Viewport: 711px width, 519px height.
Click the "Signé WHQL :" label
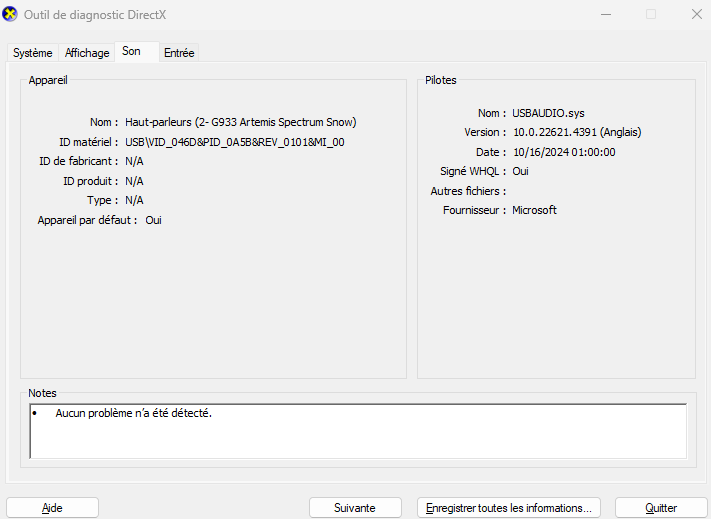pyautogui.click(x=473, y=171)
